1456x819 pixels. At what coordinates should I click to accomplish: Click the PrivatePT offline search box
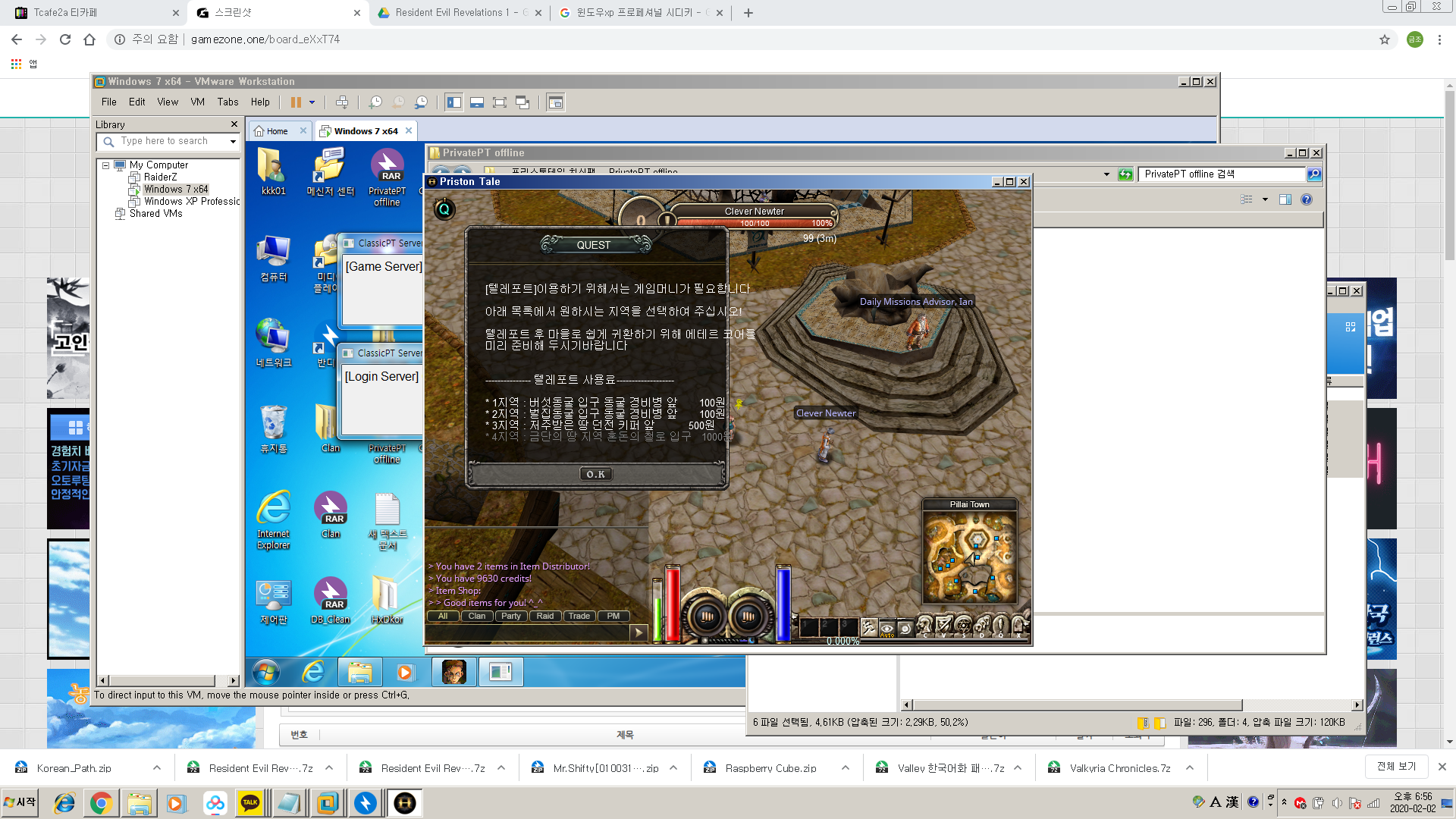(1222, 174)
